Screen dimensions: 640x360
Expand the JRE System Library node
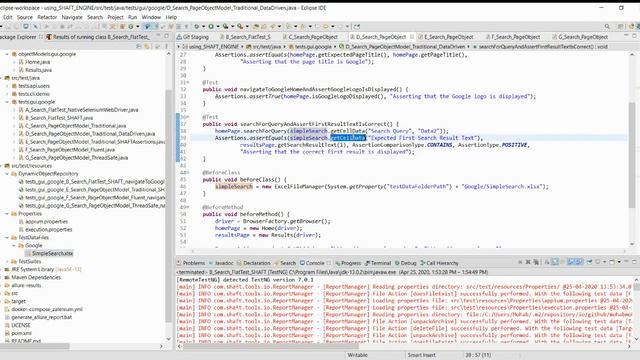1,269
